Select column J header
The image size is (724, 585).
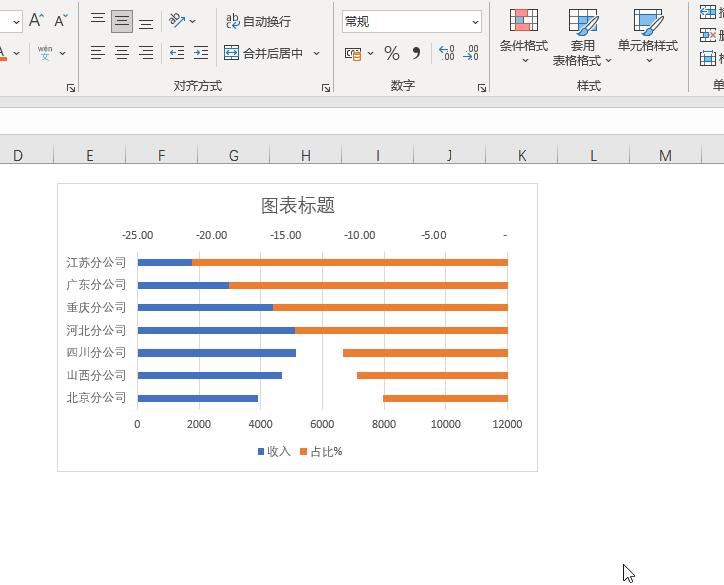[x=450, y=156]
